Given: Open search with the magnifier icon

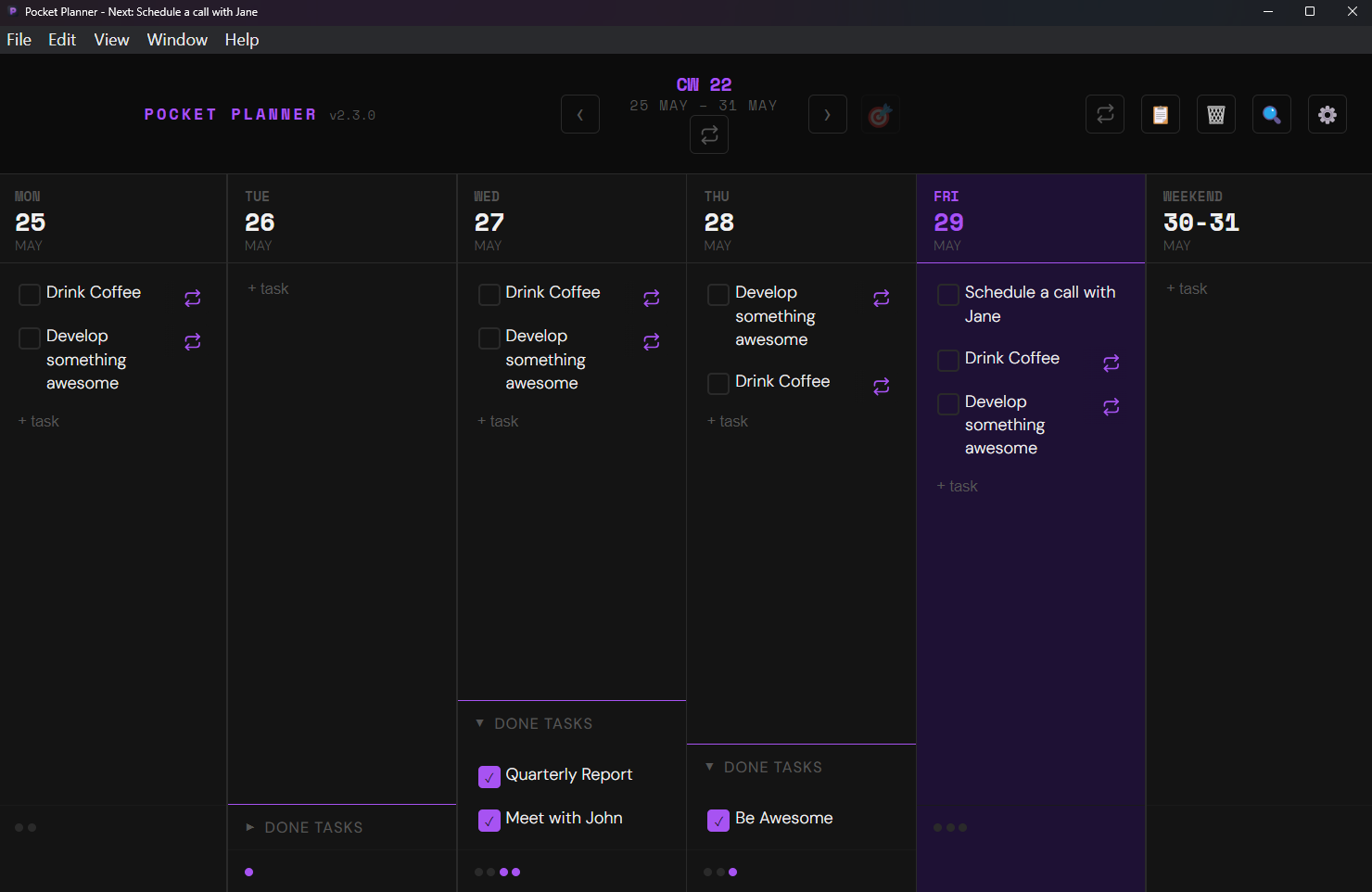Looking at the screenshot, I should pyautogui.click(x=1272, y=114).
